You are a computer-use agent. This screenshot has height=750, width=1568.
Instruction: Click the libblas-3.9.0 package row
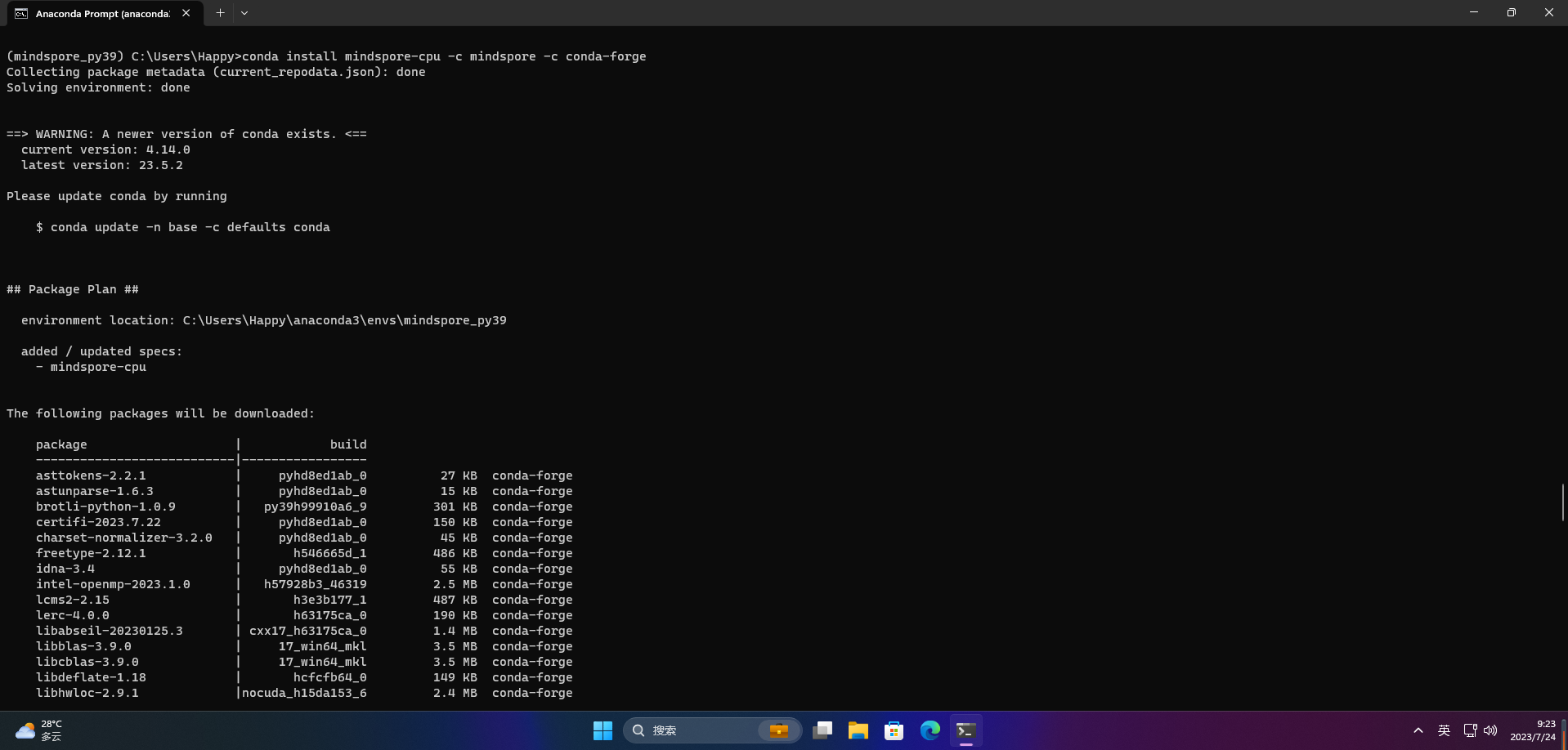tap(304, 646)
